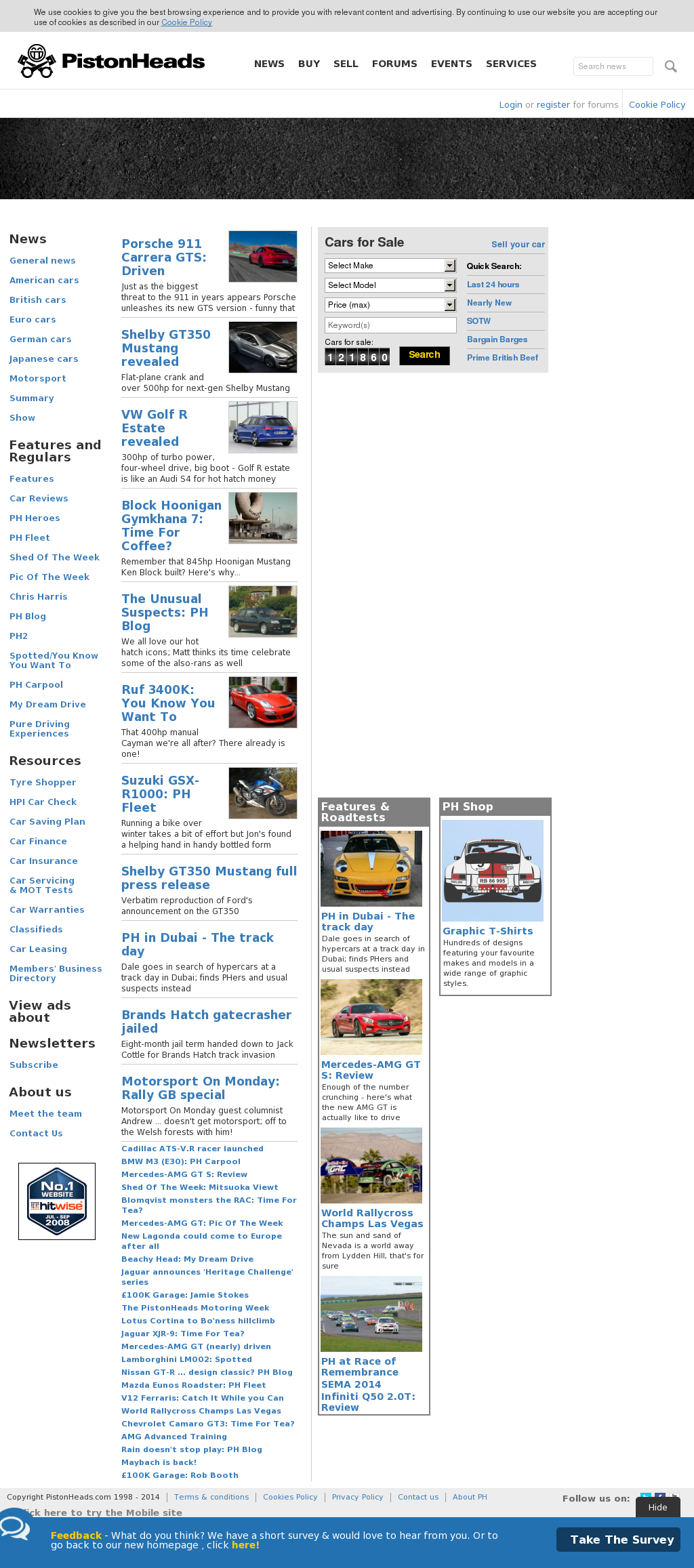Open the FORUMS menu
The height and width of the screenshot is (1568, 694).
click(394, 64)
